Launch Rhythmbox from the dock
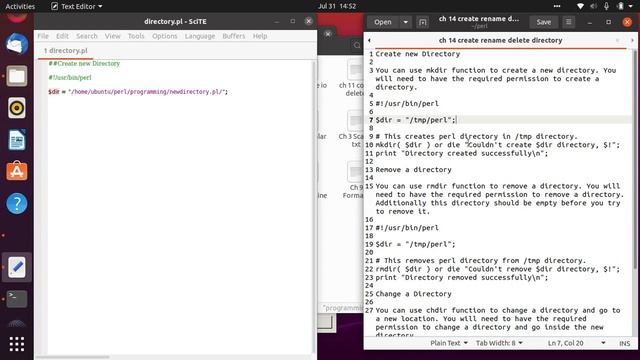Screen dimensions: 640x360 pyautogui.click(x=17, y=108)
